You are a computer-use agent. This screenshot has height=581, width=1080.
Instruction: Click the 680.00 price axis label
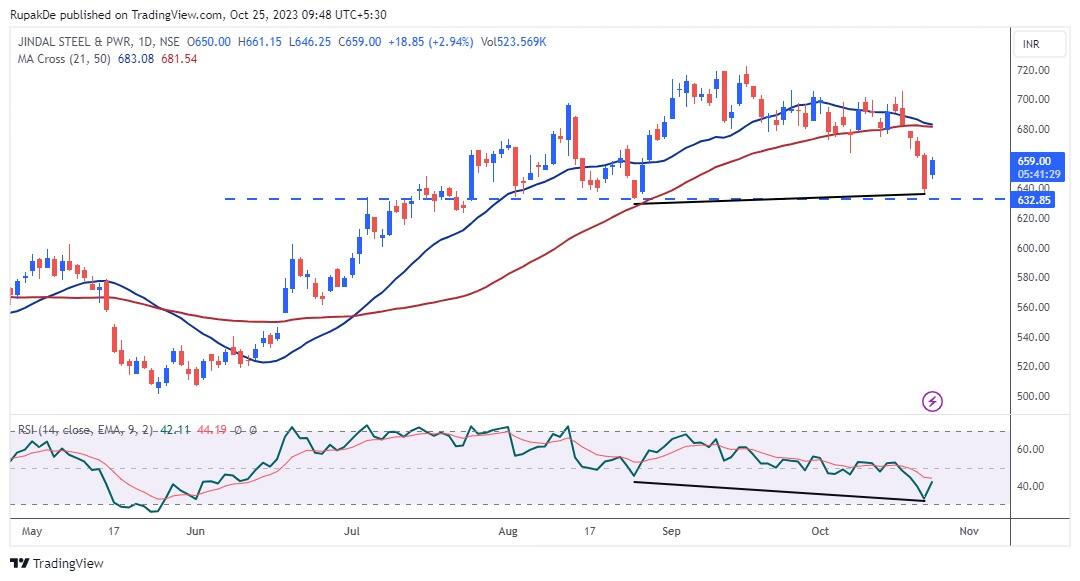point(1033,129)
